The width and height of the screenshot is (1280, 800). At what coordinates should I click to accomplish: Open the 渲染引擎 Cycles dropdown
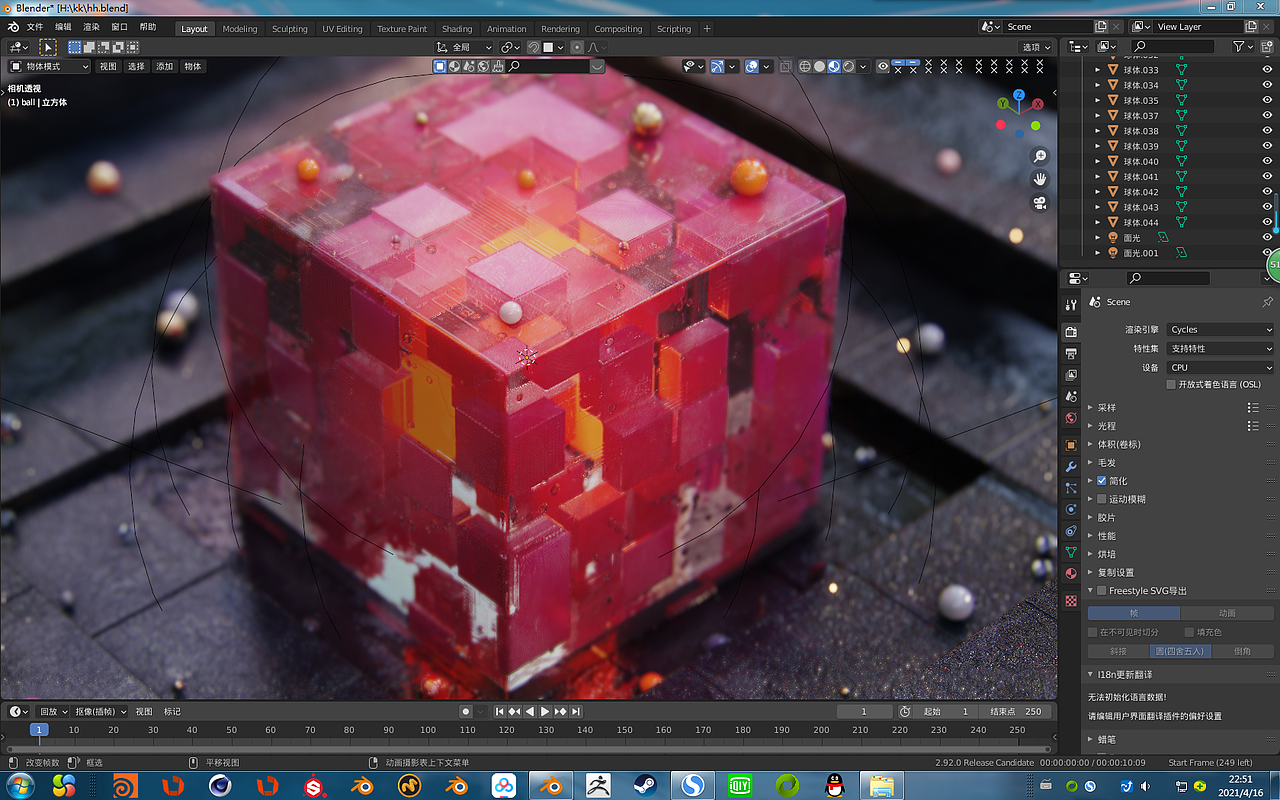1220,329
